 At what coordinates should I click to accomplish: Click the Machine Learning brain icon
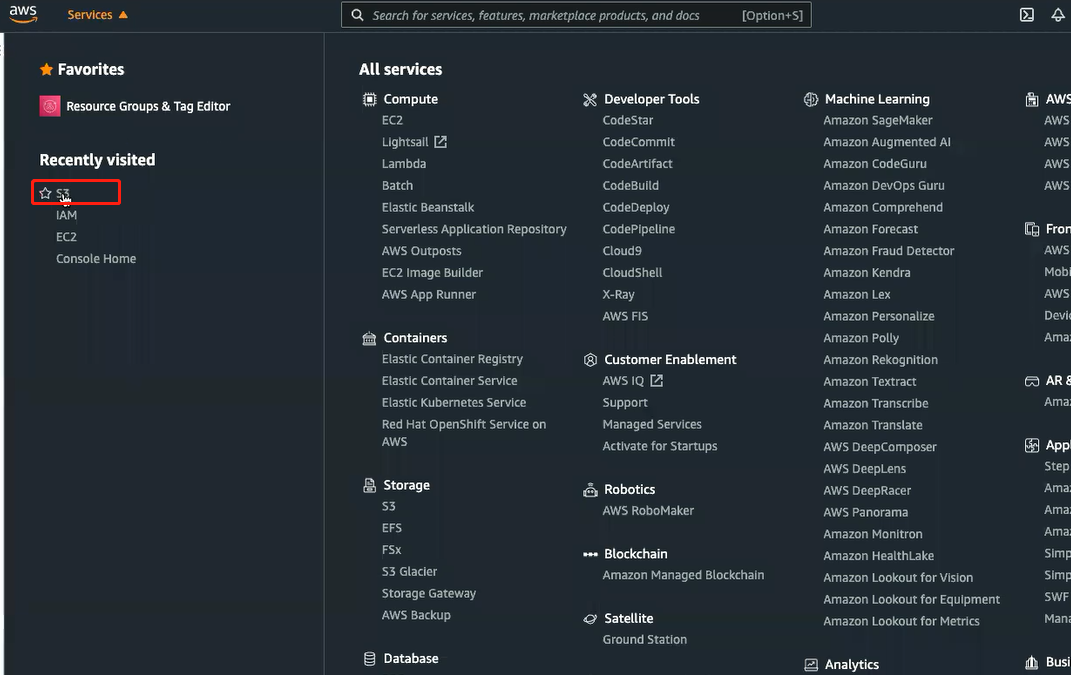coord(811,100)
